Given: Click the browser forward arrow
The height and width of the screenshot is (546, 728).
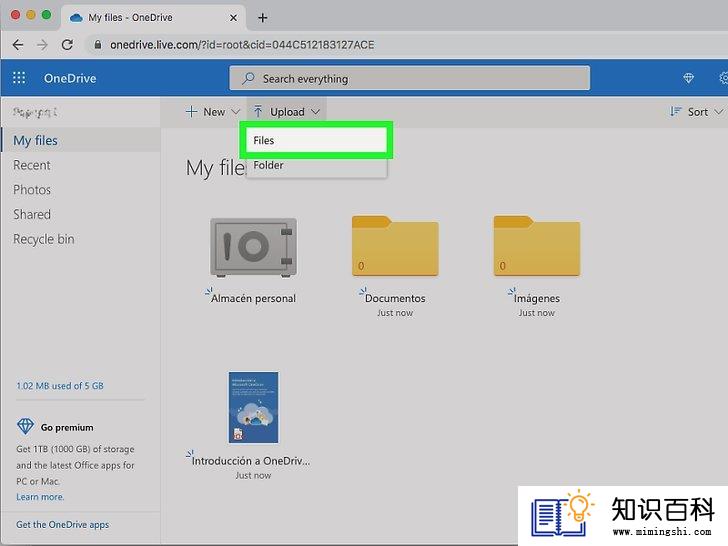Looking at the screenshot, I should (x=42, y=45).
